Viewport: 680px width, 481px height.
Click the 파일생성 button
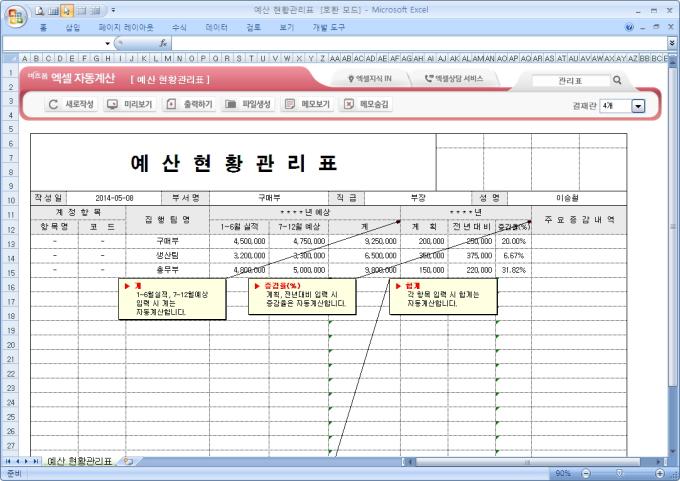pyautogui.click(x=248, y=104)
